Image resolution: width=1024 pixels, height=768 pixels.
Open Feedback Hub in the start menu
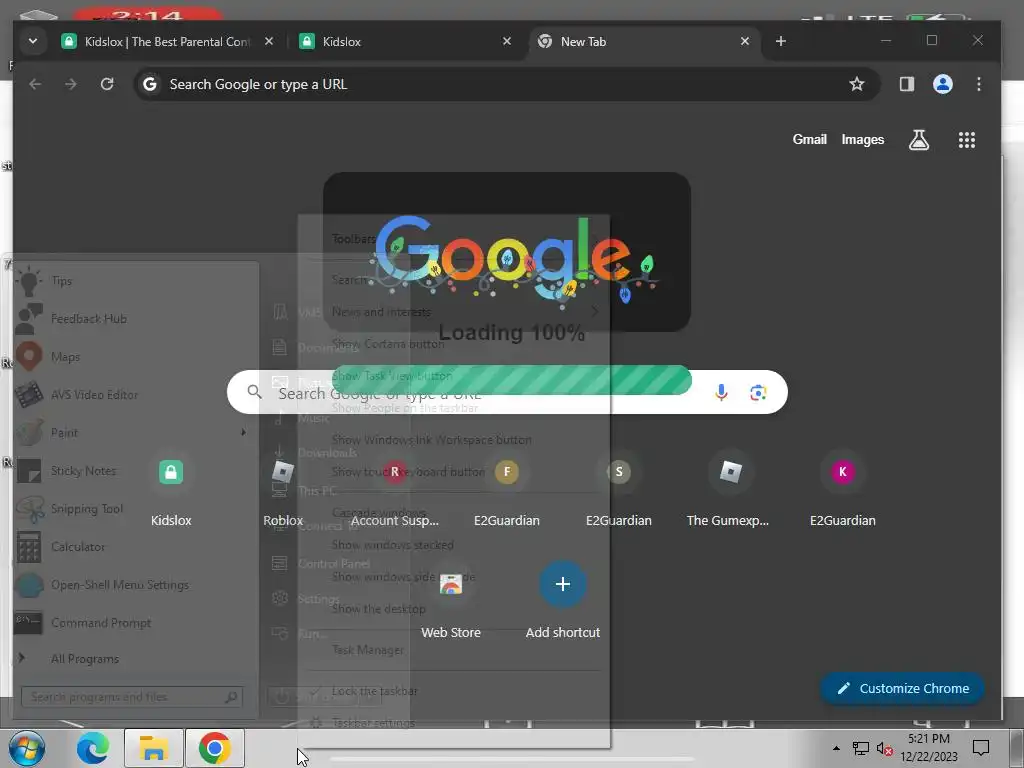point(135,319)
